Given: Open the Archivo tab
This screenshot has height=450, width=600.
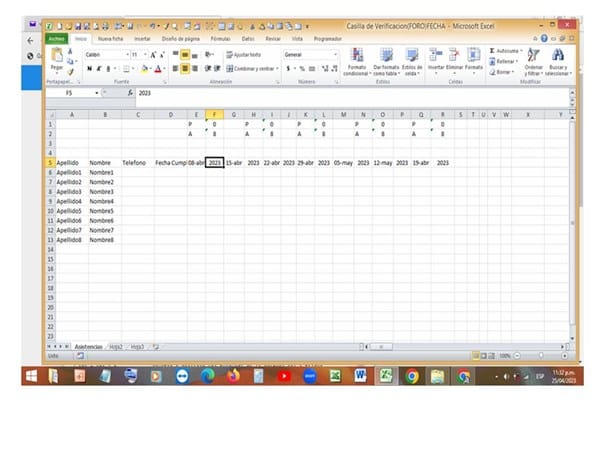Looking at the screenshot, I should 57,39.
